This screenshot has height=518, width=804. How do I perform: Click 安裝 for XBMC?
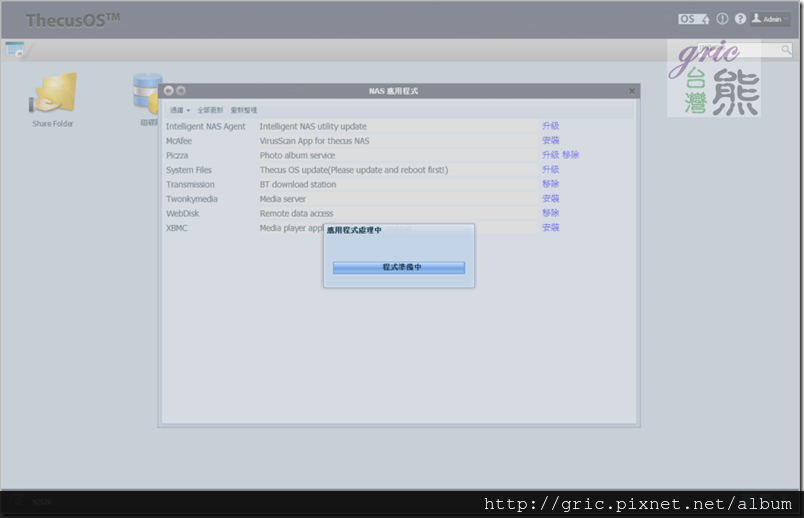coord(551,227)
